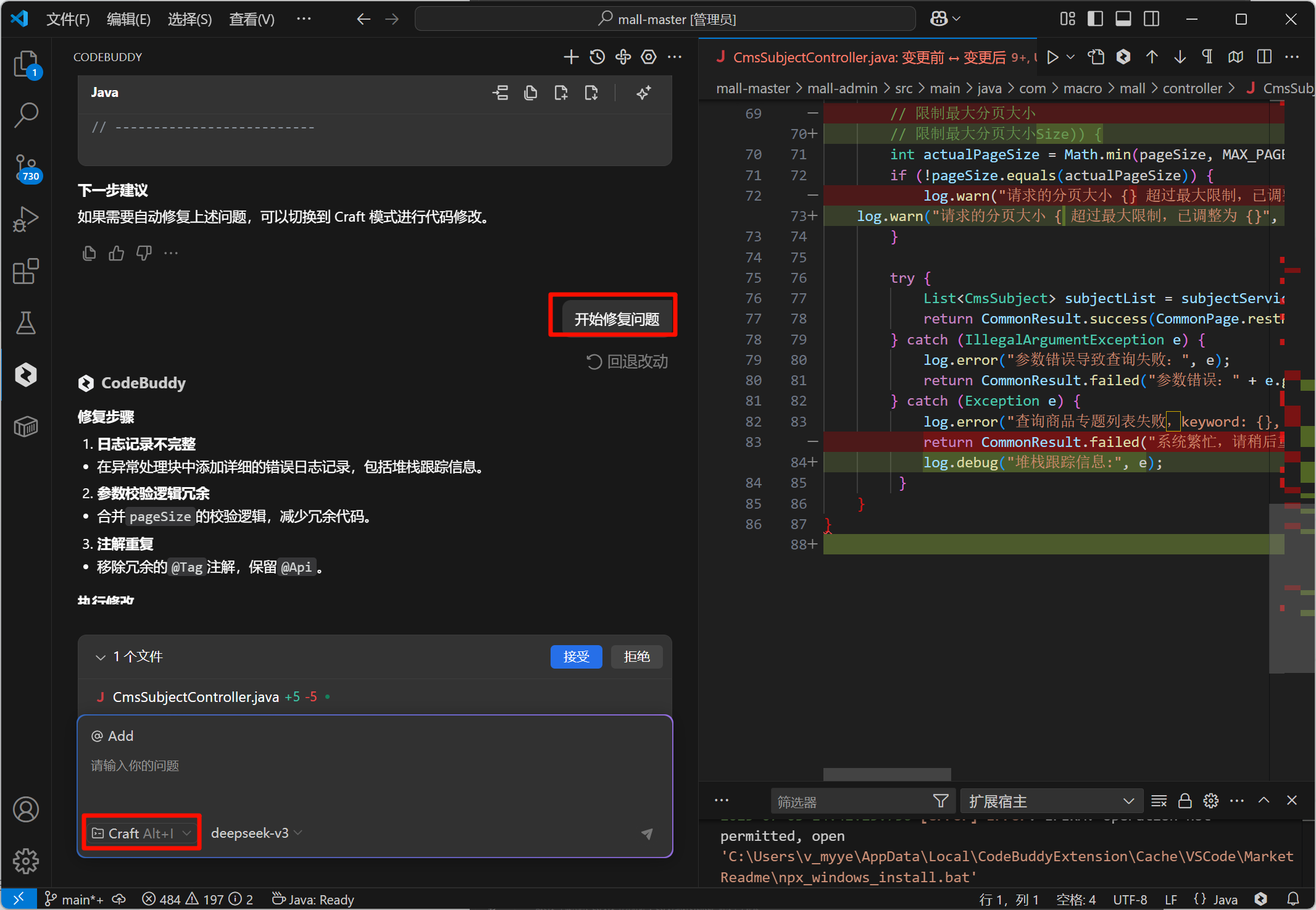Image resolution: width=1316 pixels, height=910 pixels.
Task: Click the thumbs down feedback icon
Action: pyautogui.click(x=144, y=253)
